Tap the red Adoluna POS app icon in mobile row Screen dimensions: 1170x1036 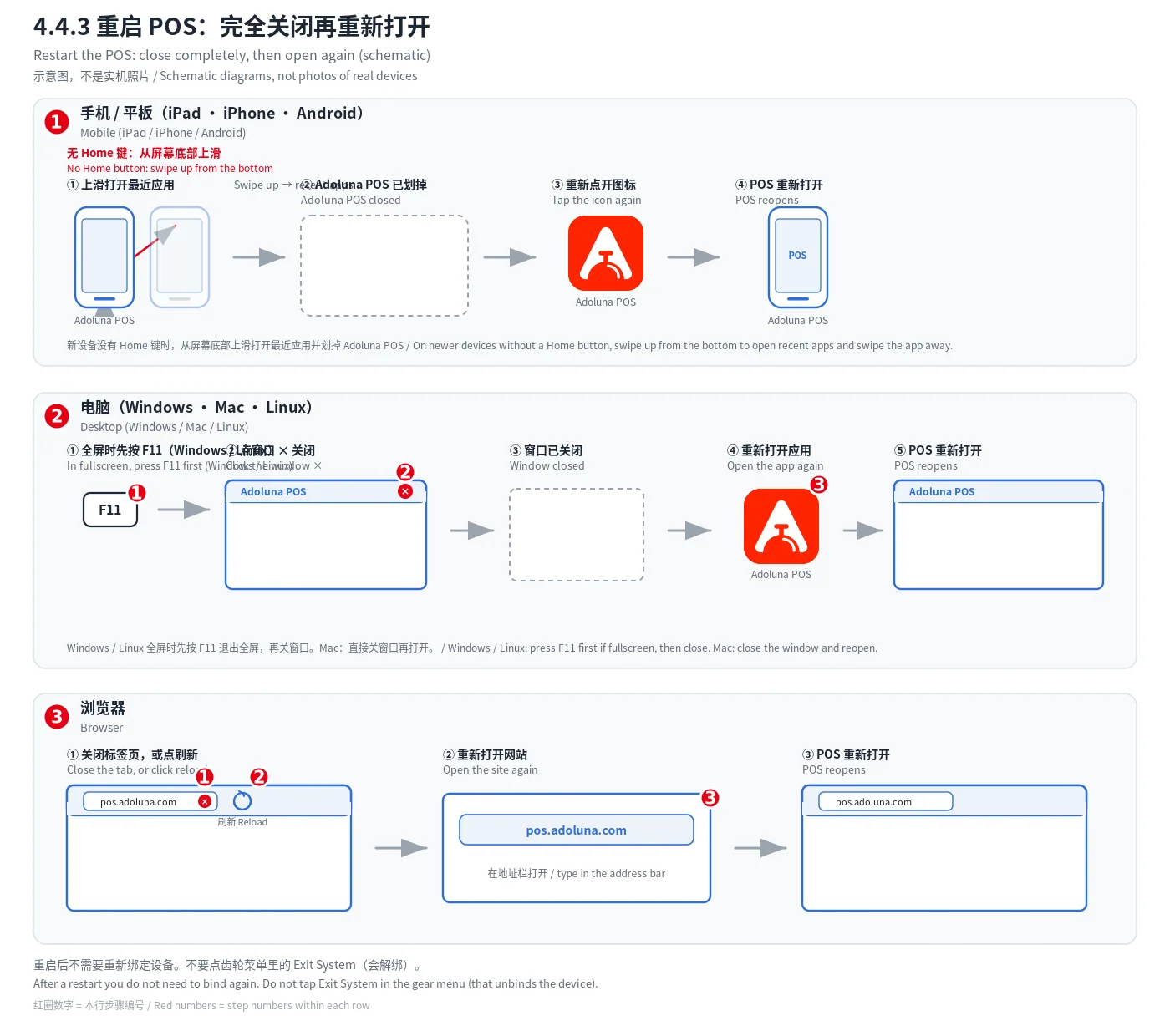[x=606, y=253]
